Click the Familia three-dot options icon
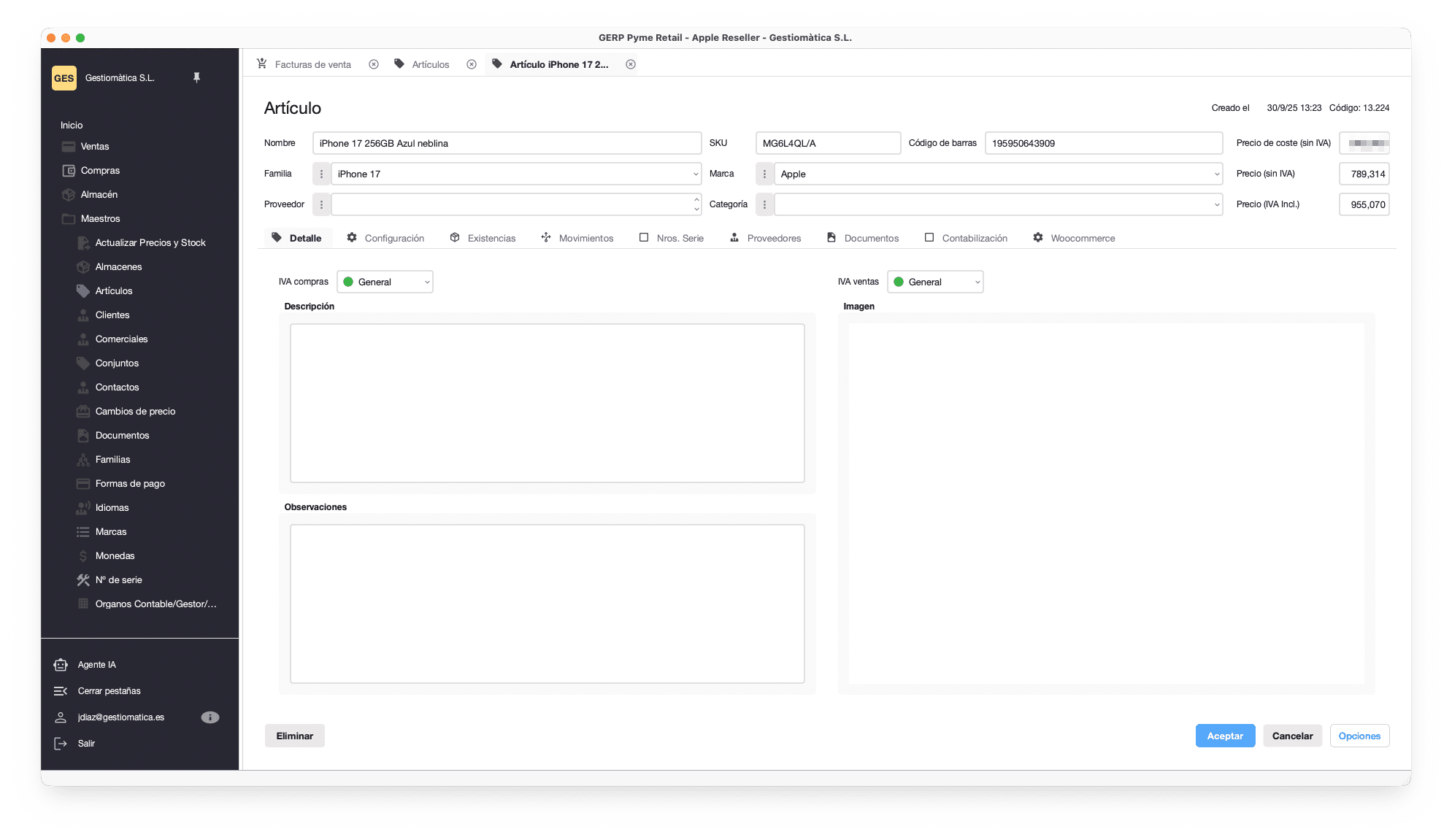 tap(321, 174)
